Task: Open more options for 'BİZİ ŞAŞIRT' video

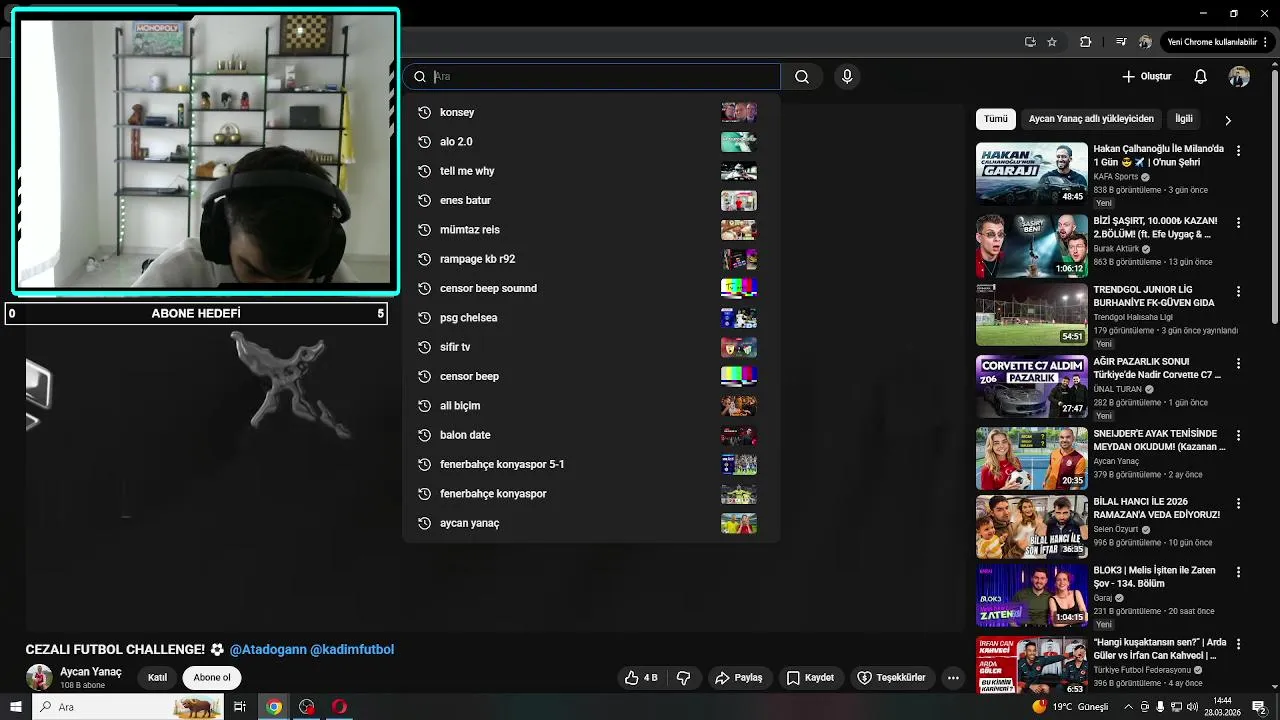Action: [x=1238, y=223]
